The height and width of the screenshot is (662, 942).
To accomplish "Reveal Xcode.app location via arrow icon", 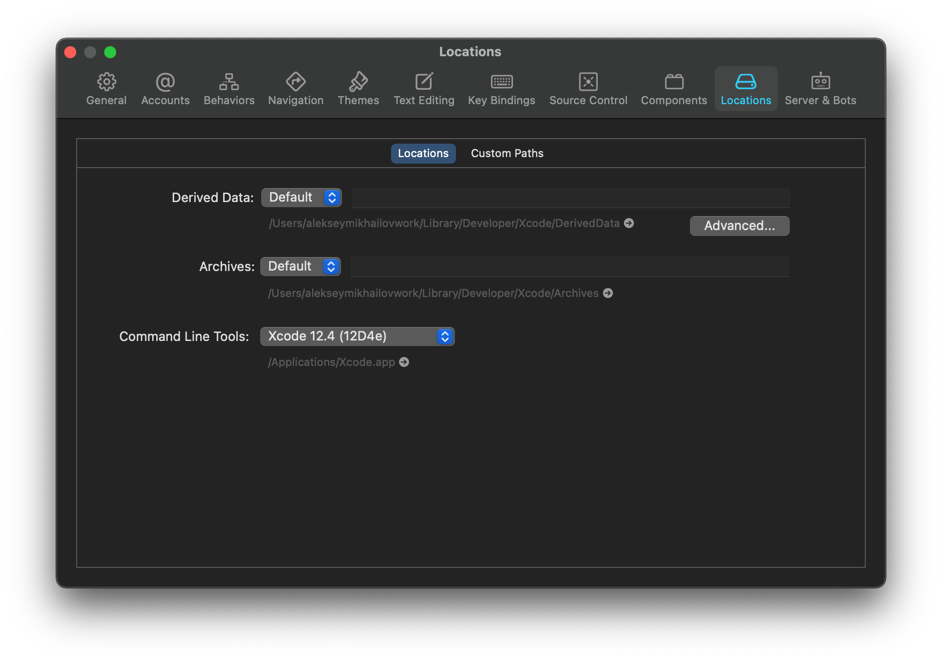I will click(x=404, y=362).
